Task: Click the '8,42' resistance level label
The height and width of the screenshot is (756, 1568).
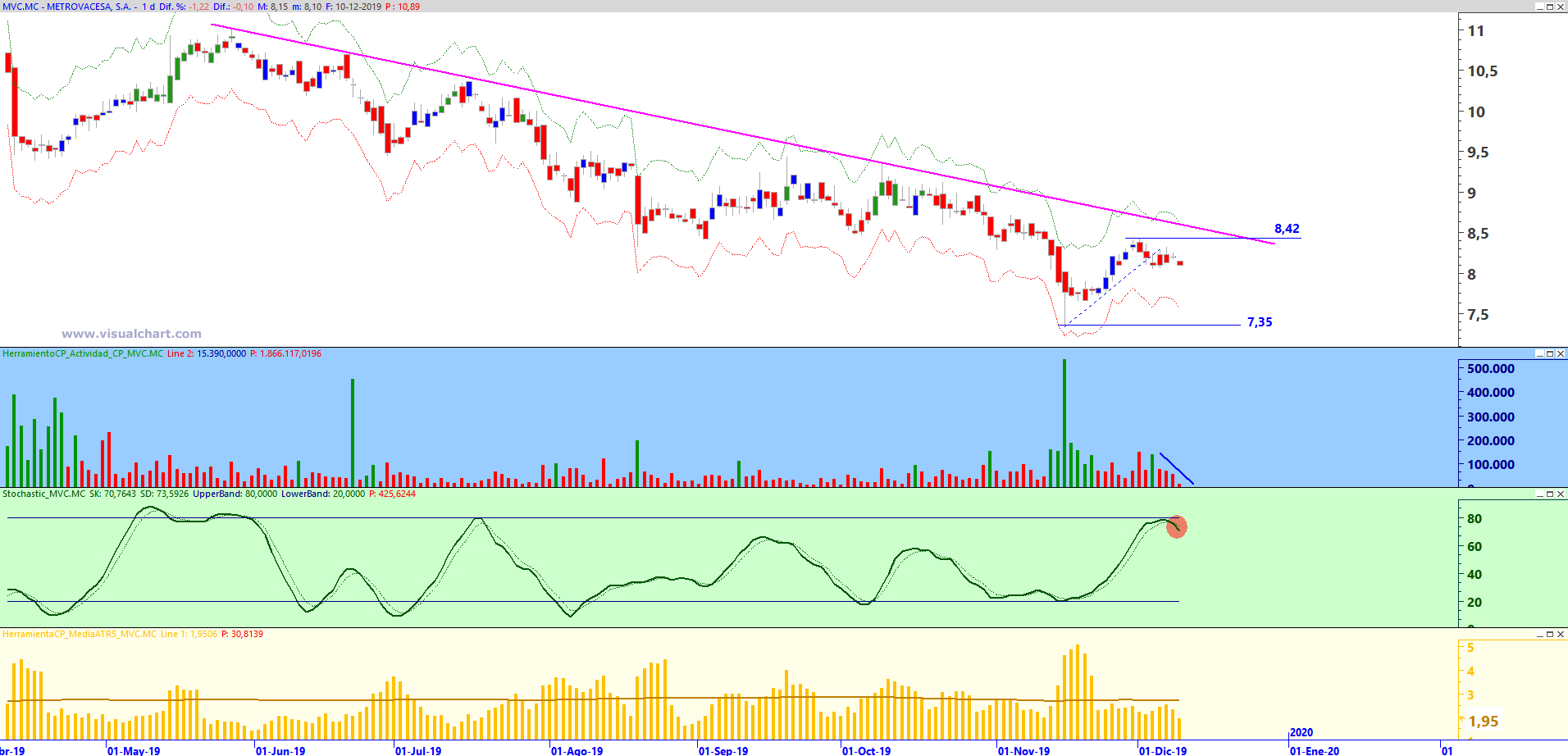Action: pos(1287,229)
